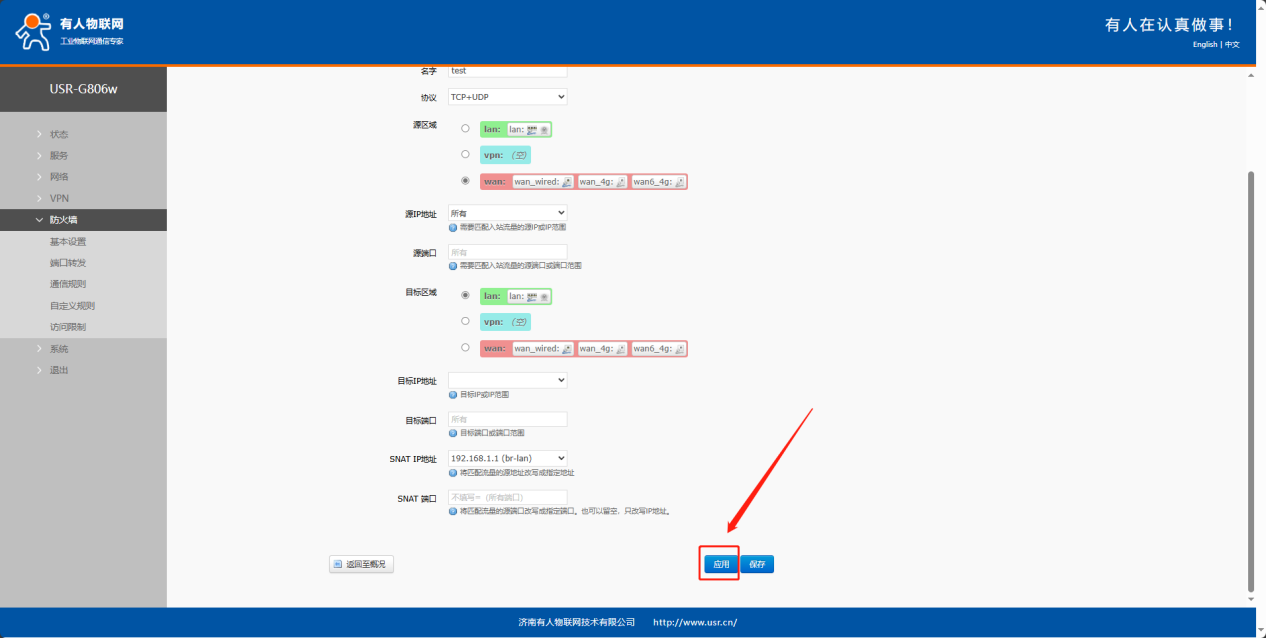Select lan as source zone
The image size is (1266, 638).
[x=465, y=128]
